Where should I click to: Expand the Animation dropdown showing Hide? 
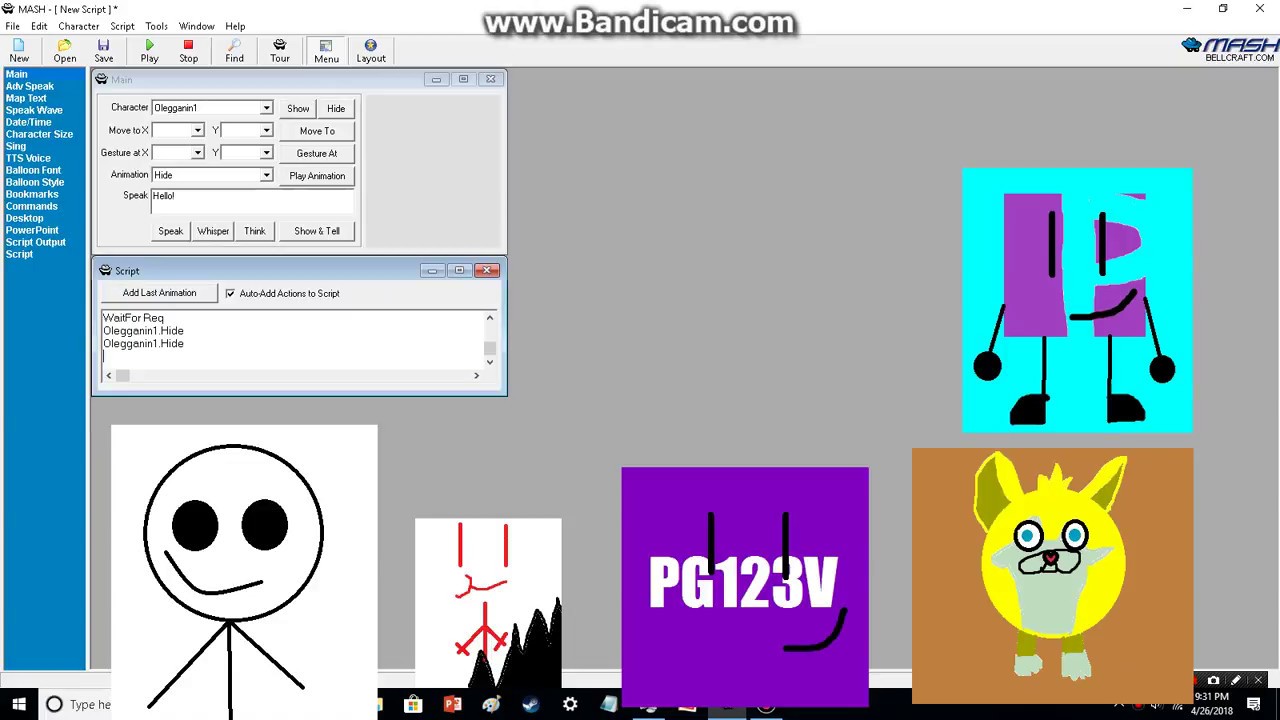point(266,175)
